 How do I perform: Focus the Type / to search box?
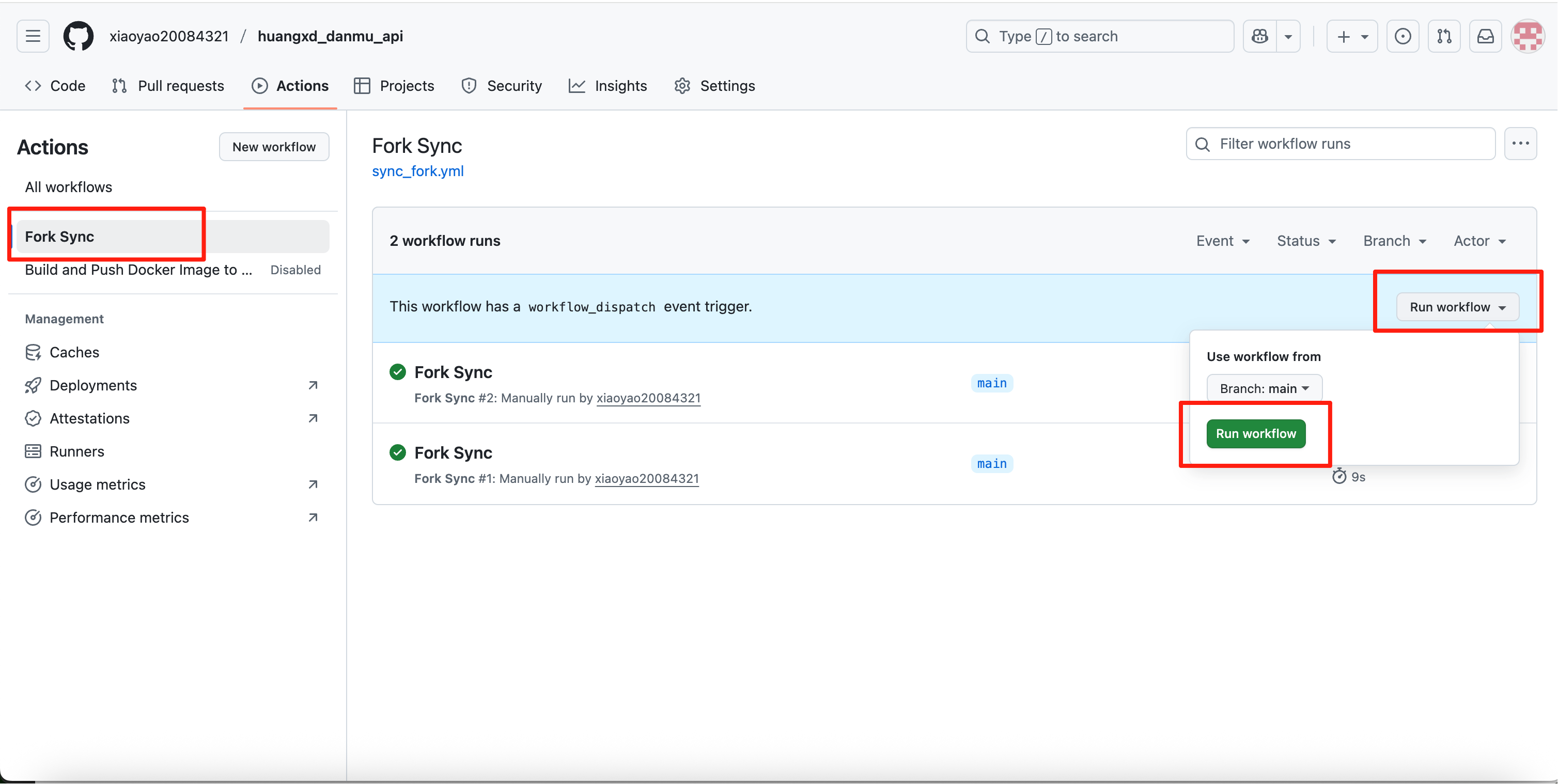[x=1100, y=36]
